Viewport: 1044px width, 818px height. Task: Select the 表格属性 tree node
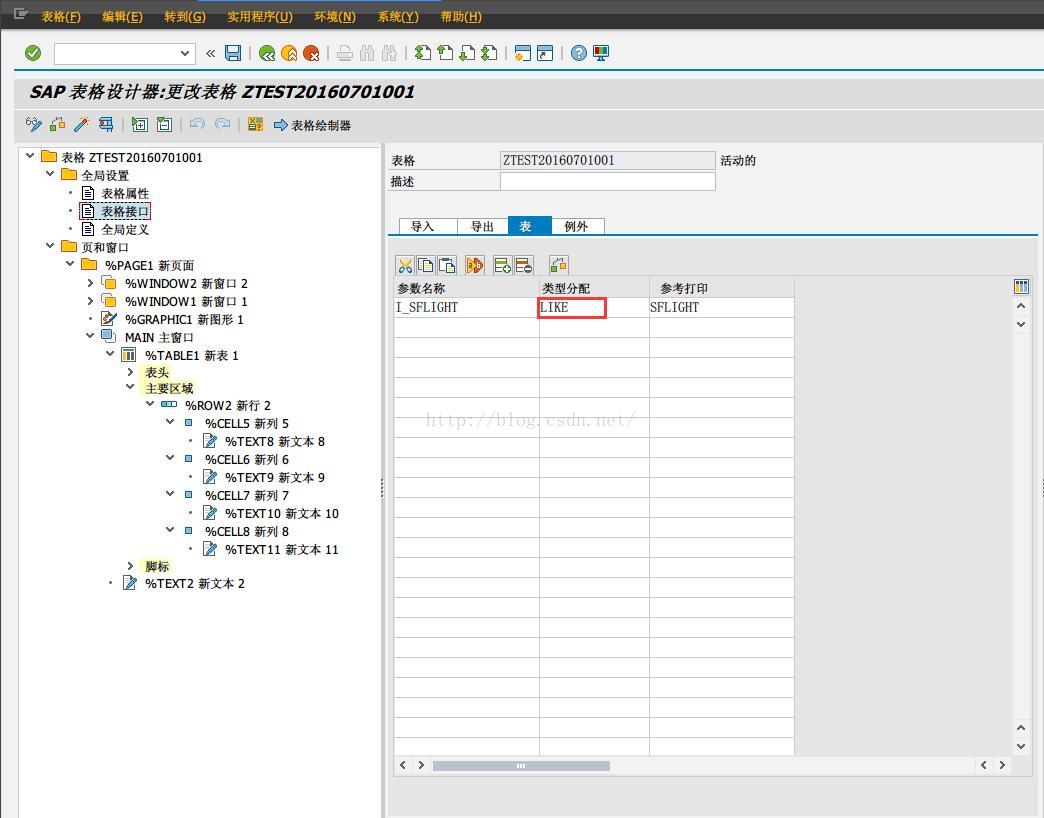(x=125, y=193)
